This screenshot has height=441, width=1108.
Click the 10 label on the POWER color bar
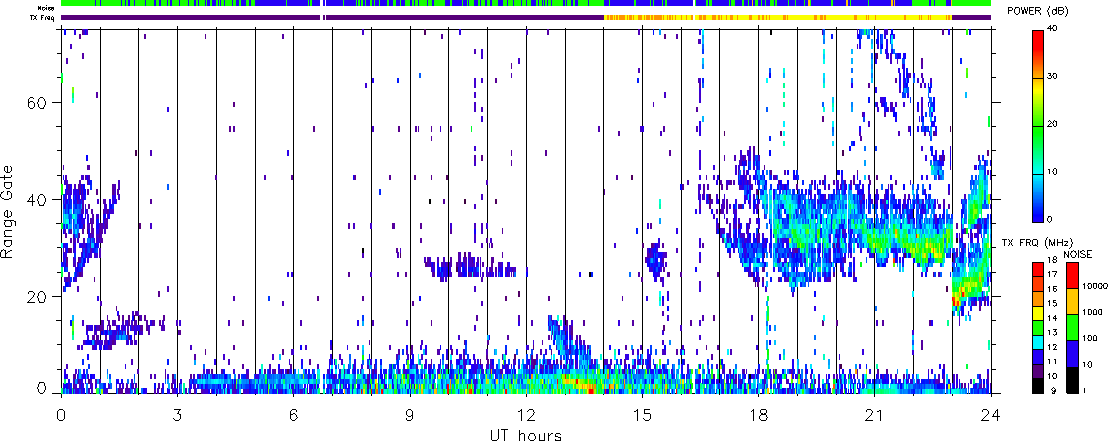[x=1052, y=172]
